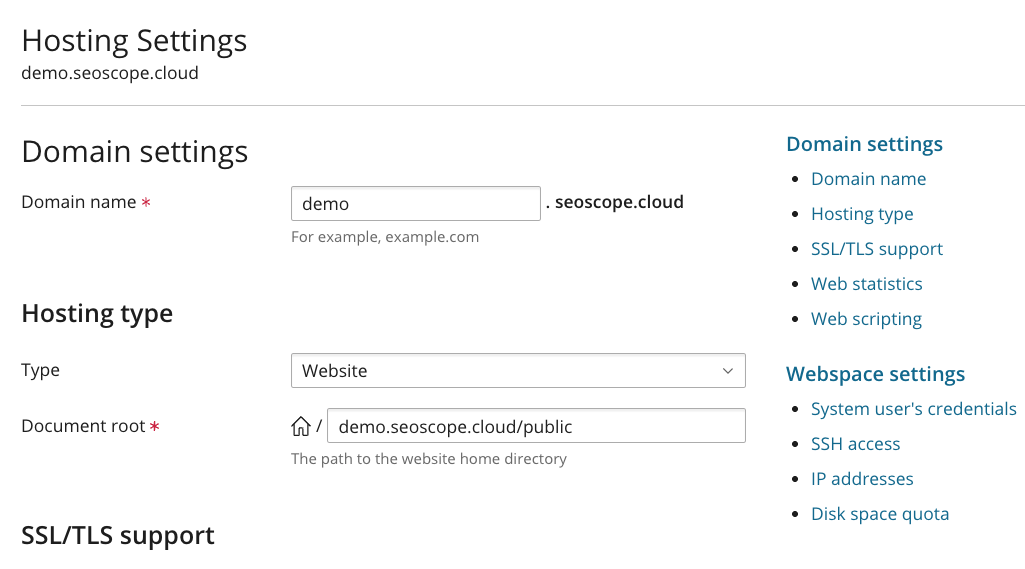
Task: Click the 'Domain name' field label
Action: (x=79, y=202)
